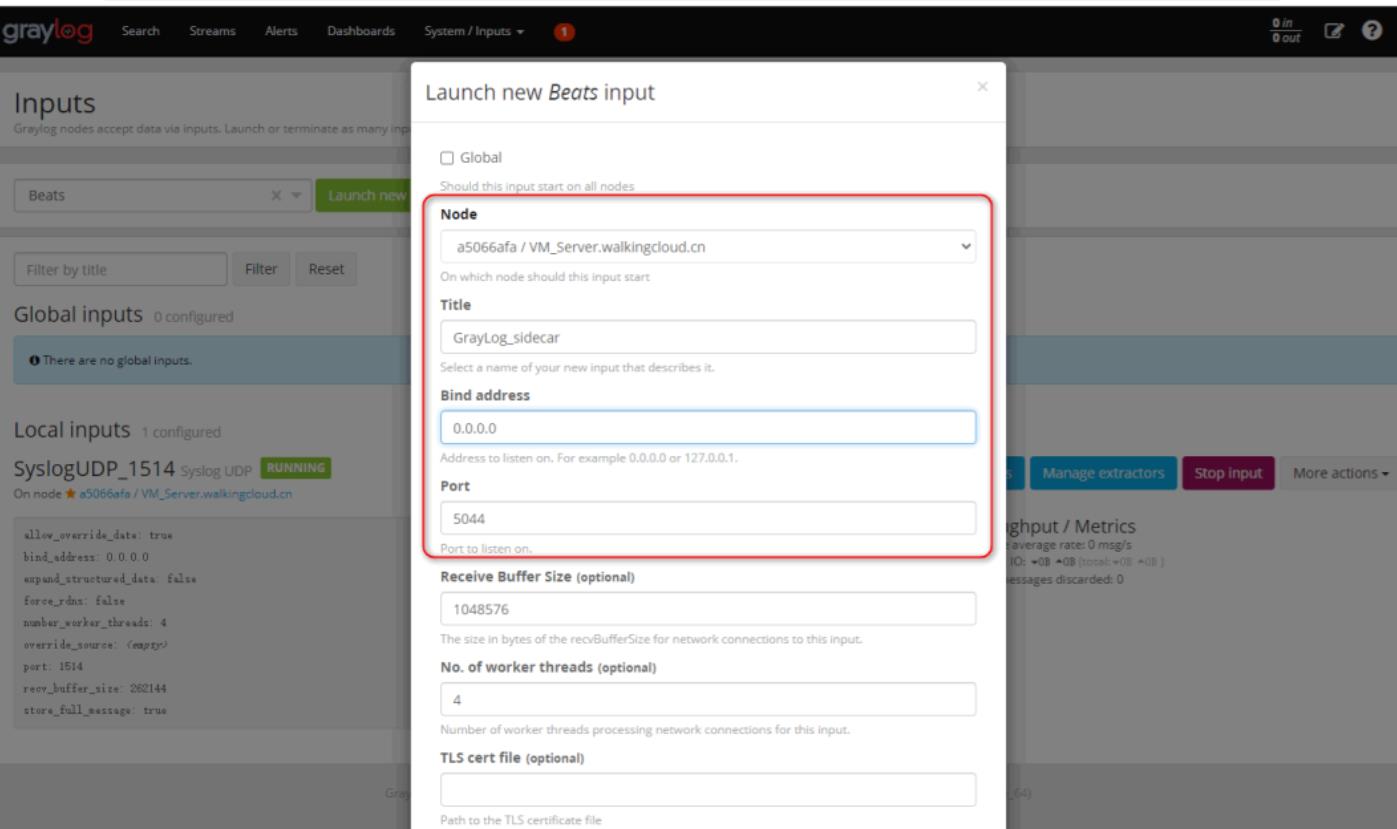Open the Alerts page
This screenshot has width=1397, height=829.
click(281, 32)
